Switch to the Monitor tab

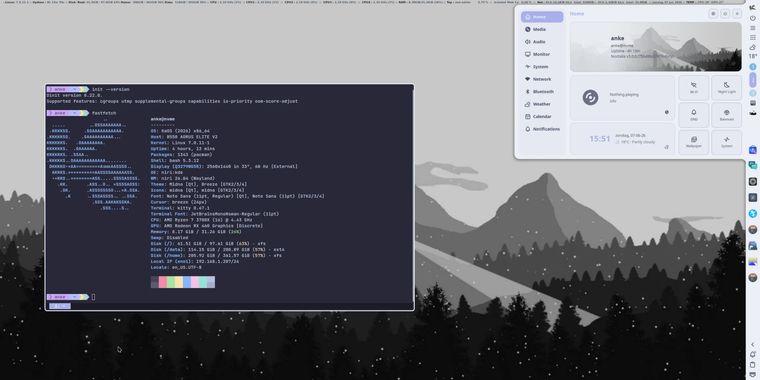tap(542, 54)
